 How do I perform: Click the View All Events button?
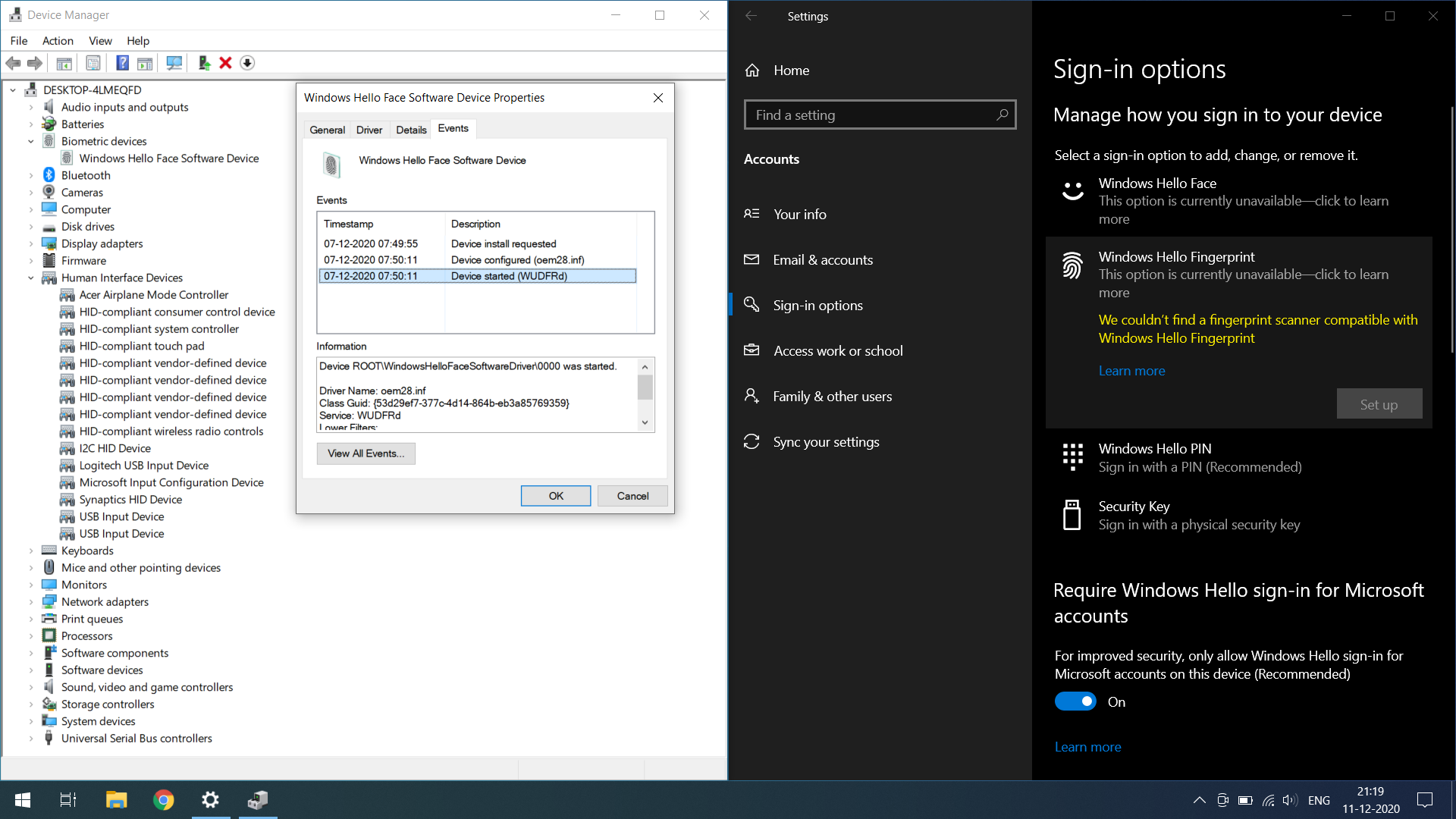(x=366, y=453)
